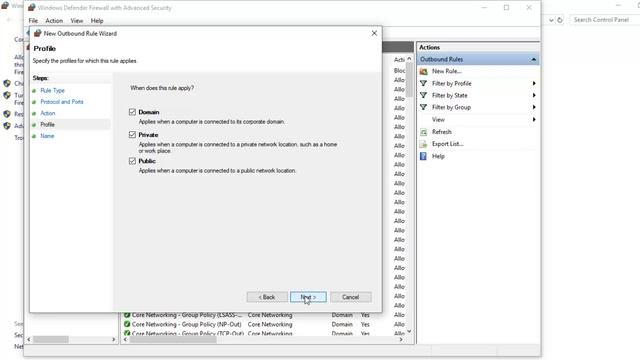Click the Next button
Image resolution: width=640 pixels, height=360 pixels.
tap(308, 297)
